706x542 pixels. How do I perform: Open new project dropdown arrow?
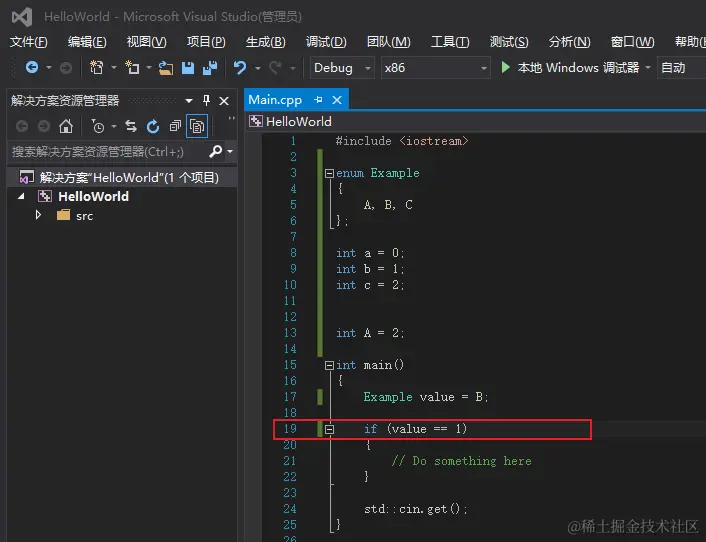click(x=113, y=68)
